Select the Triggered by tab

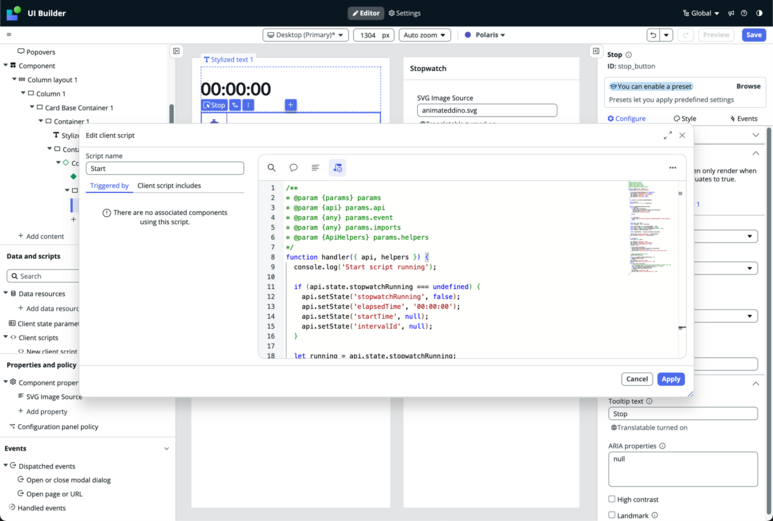tap(109, 186)
